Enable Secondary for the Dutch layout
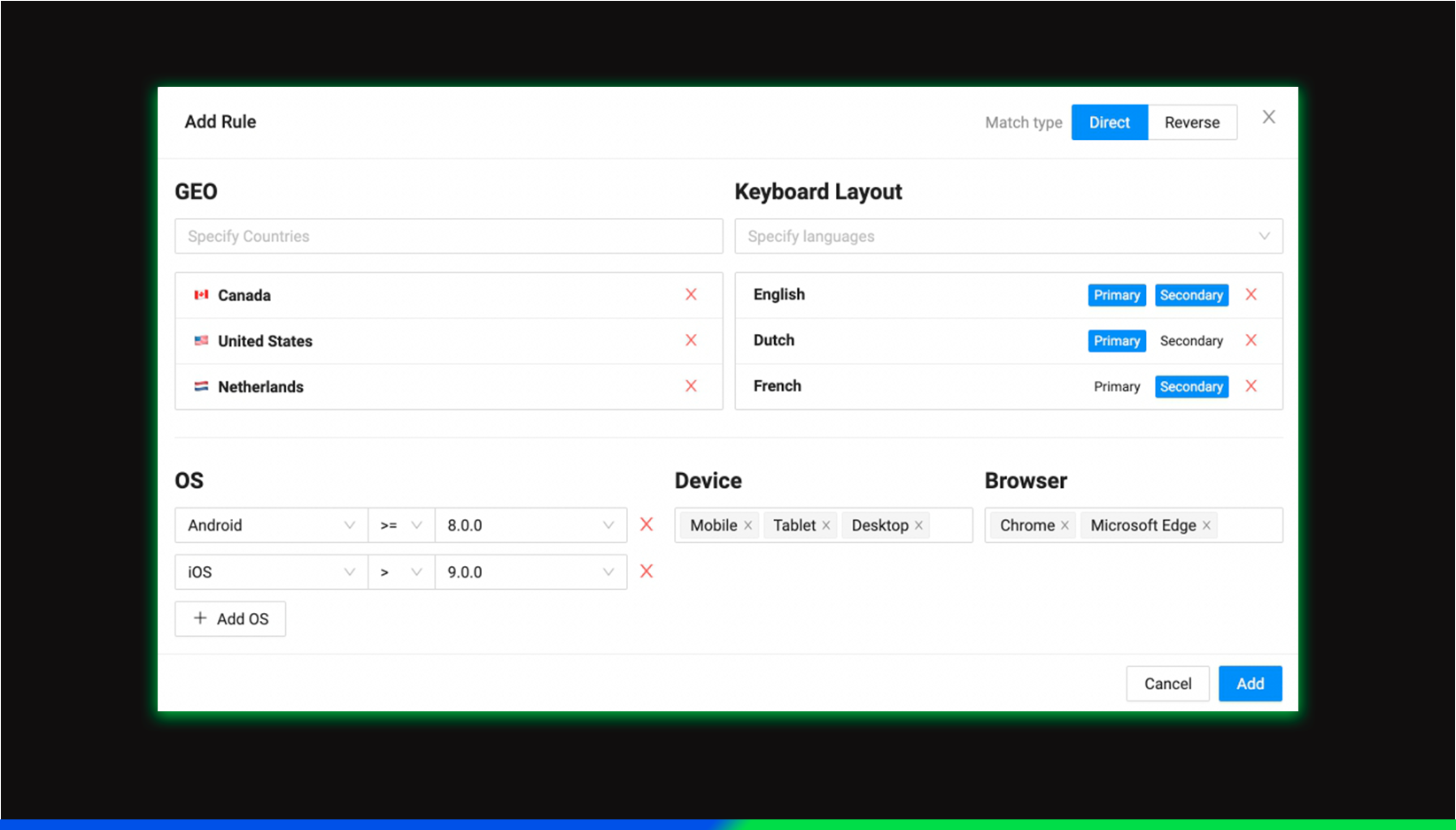This screenshot has width=1456, height=830. [x=1191, y=340]
